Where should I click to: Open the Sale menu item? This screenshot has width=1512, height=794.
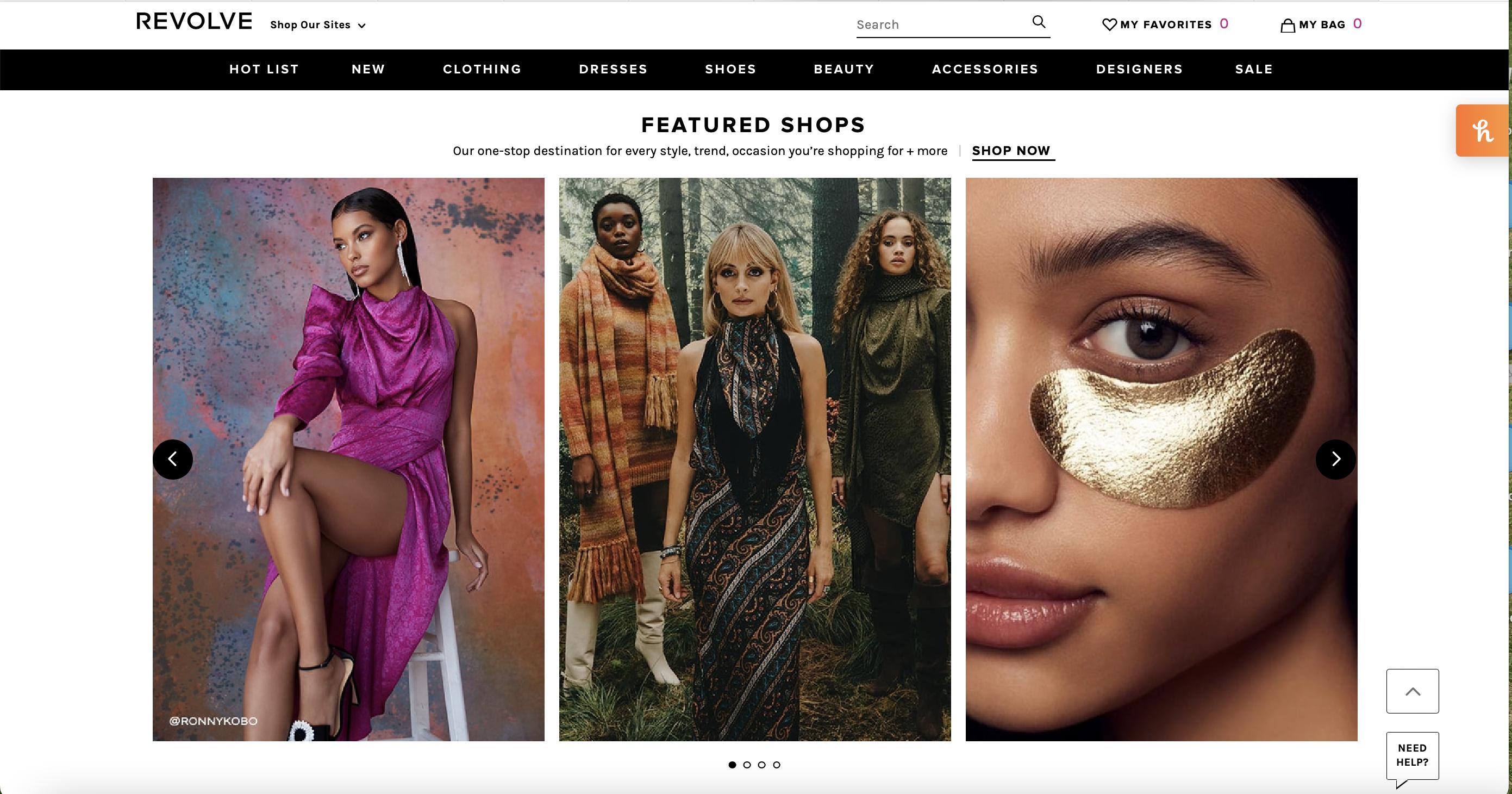click(1254, 69)
